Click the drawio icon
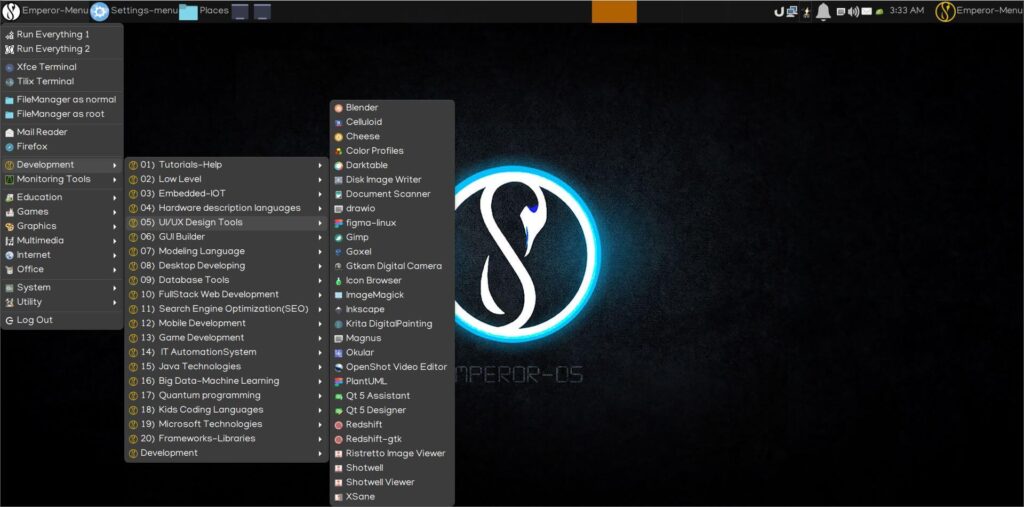The image size is (1024, 507). pyautogui.click(x=338, y=208)
